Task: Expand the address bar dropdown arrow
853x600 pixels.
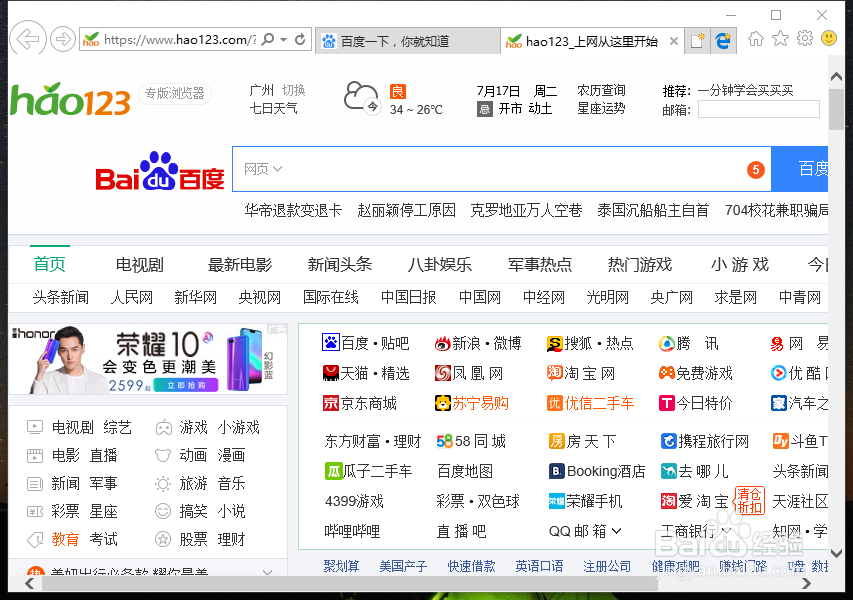Action: point(283,39)
